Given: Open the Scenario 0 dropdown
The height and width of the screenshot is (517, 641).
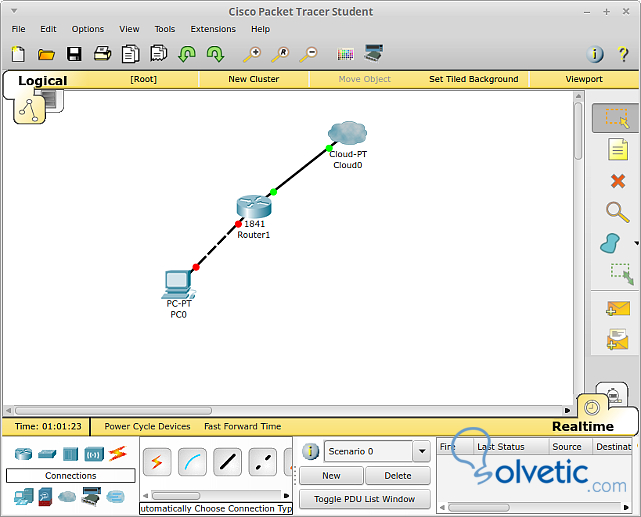Looking at the screenshot, I should pos(421,452).
